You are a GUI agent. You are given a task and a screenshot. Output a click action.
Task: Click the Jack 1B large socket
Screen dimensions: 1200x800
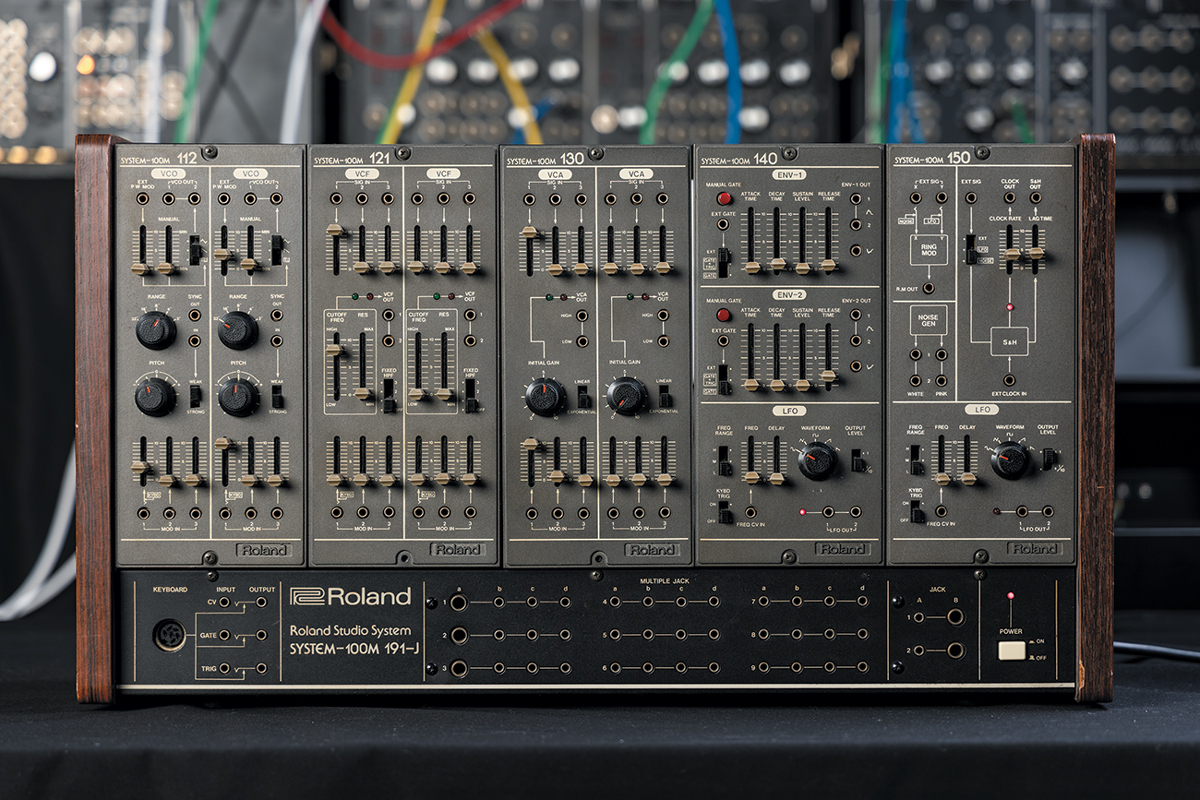(x=956, y=617)
